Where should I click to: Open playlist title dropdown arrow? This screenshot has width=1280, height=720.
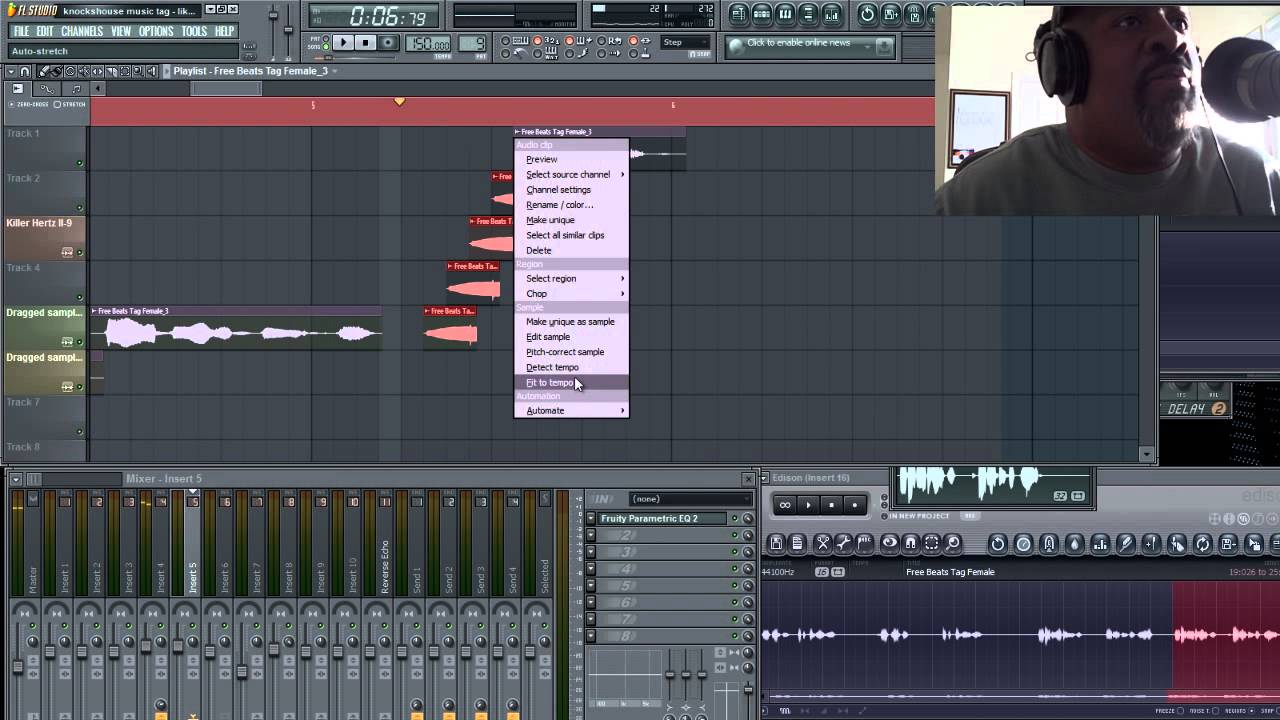[335, 71]
